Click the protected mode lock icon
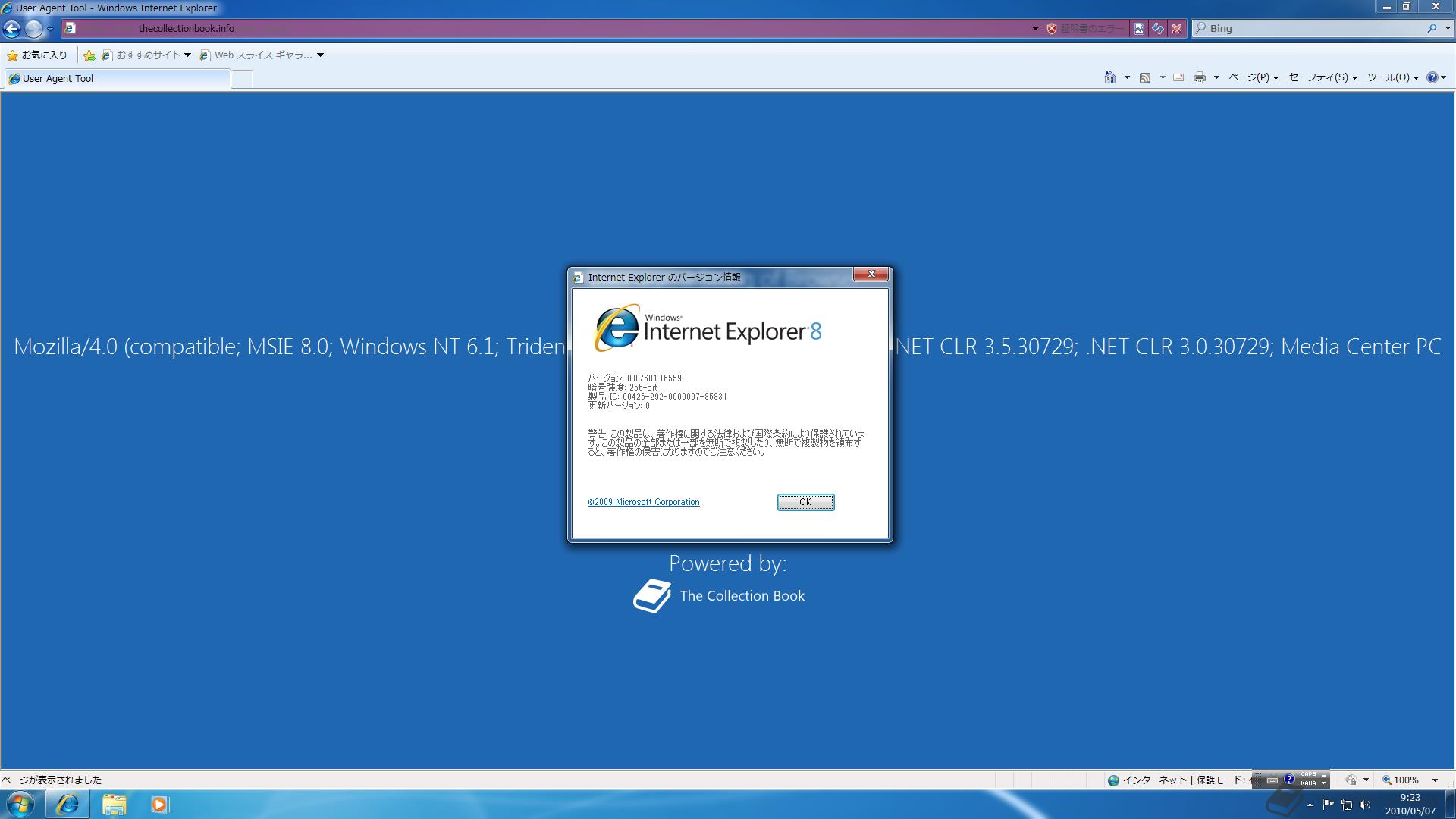Screen dimensions: 1456x819 [x=1350, y=780]
